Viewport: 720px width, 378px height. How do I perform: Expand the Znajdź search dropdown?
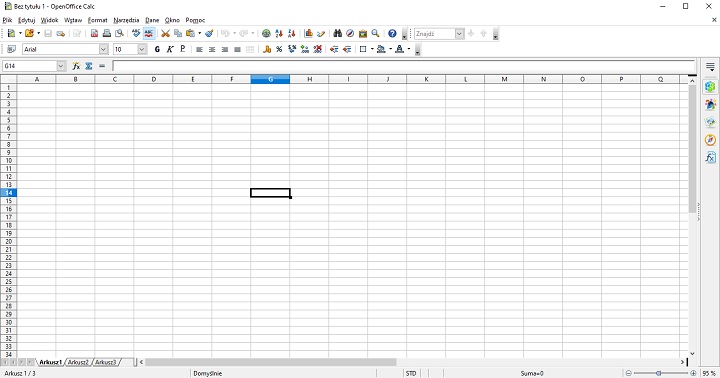(x=460, y=34)
